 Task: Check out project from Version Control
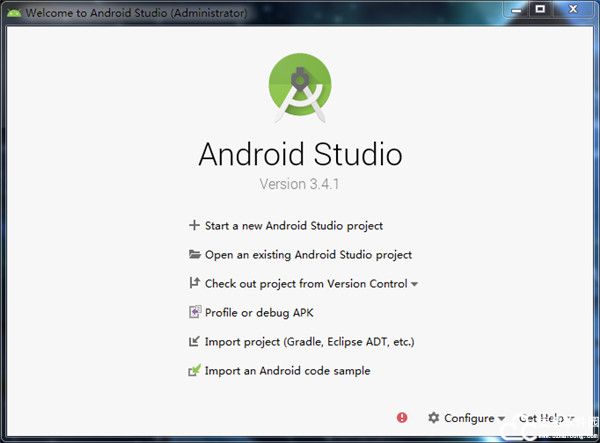pos(306,284)
